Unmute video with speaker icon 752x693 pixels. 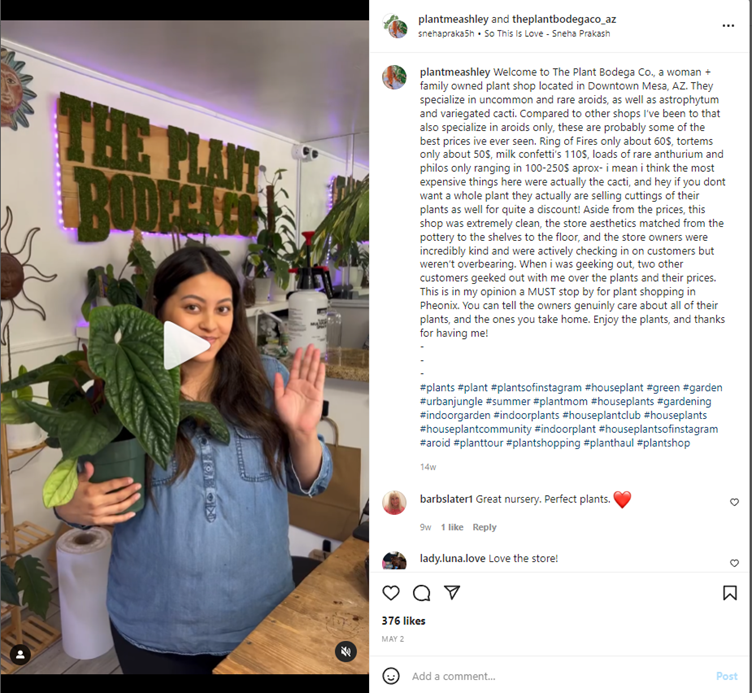[x=346, y=651]
